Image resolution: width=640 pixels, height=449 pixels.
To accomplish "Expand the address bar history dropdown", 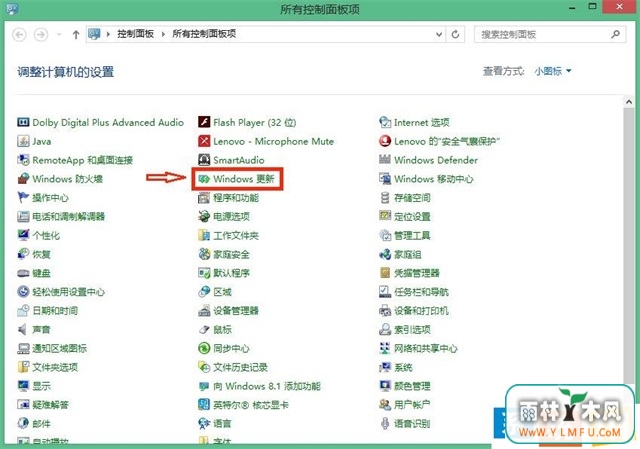I will (439, 34).
